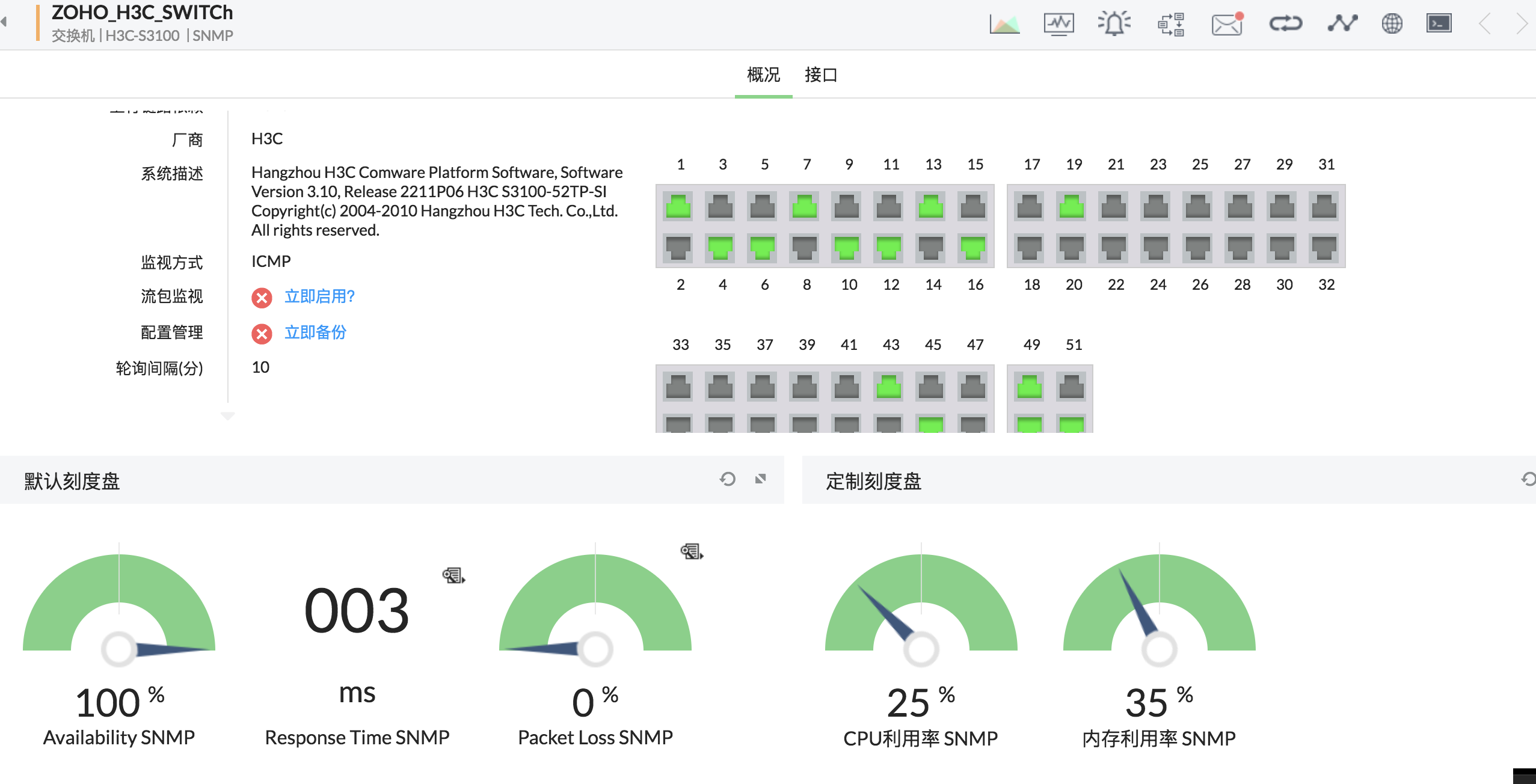Expand details with the down chevron

[228, 416]
